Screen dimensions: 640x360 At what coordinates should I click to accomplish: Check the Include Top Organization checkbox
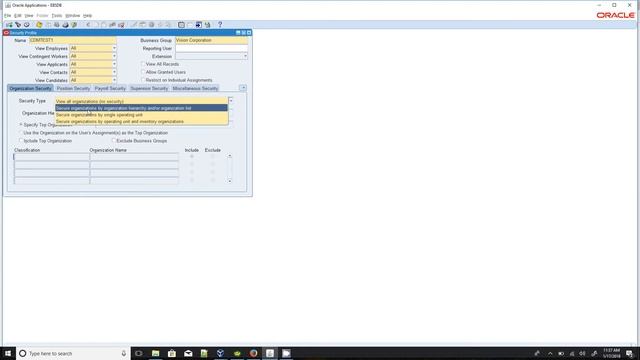pos(21,141)
